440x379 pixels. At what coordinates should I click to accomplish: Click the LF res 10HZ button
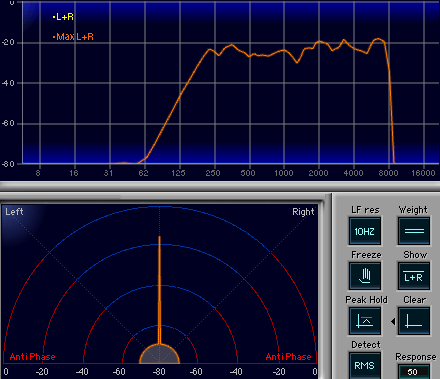coord(365,231)
